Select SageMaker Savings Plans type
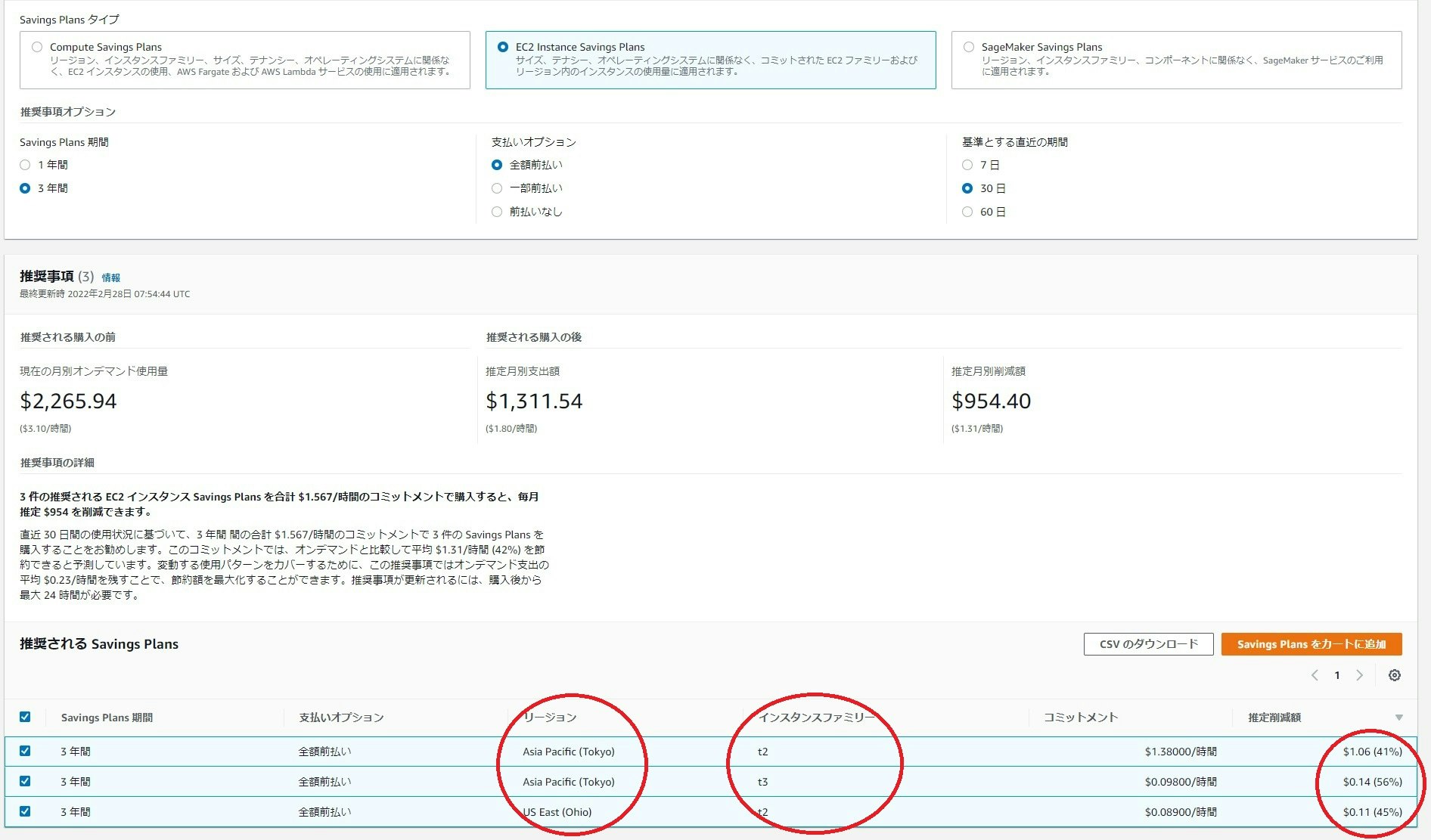The image size is (1431, 840). click(x=969, y=47)
